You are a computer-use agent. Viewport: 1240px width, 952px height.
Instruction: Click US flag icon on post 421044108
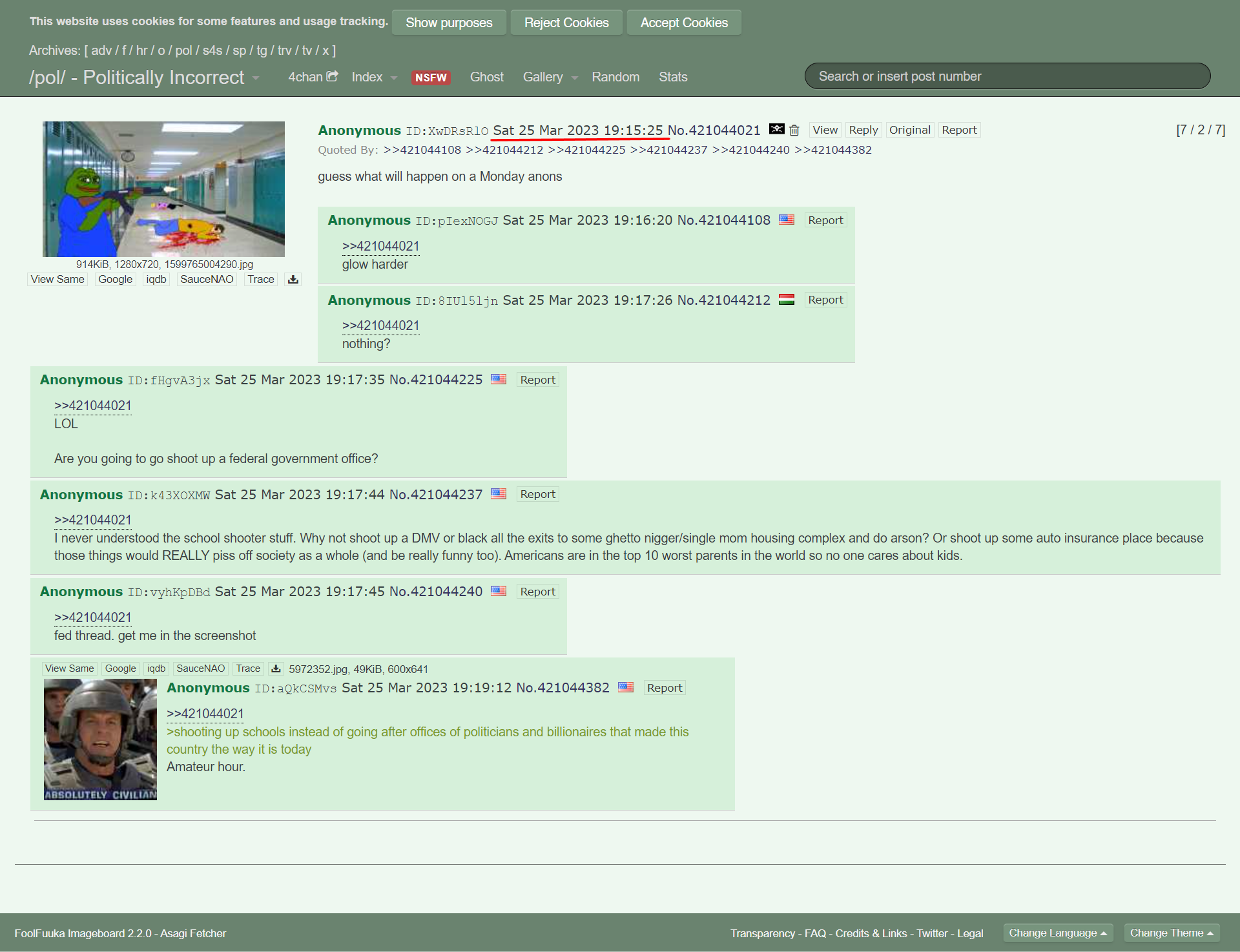786,220
